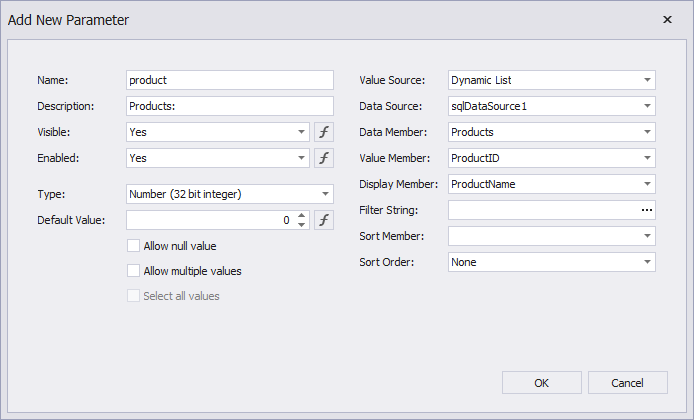Expand the Data Source combo box

coord(647,106)
